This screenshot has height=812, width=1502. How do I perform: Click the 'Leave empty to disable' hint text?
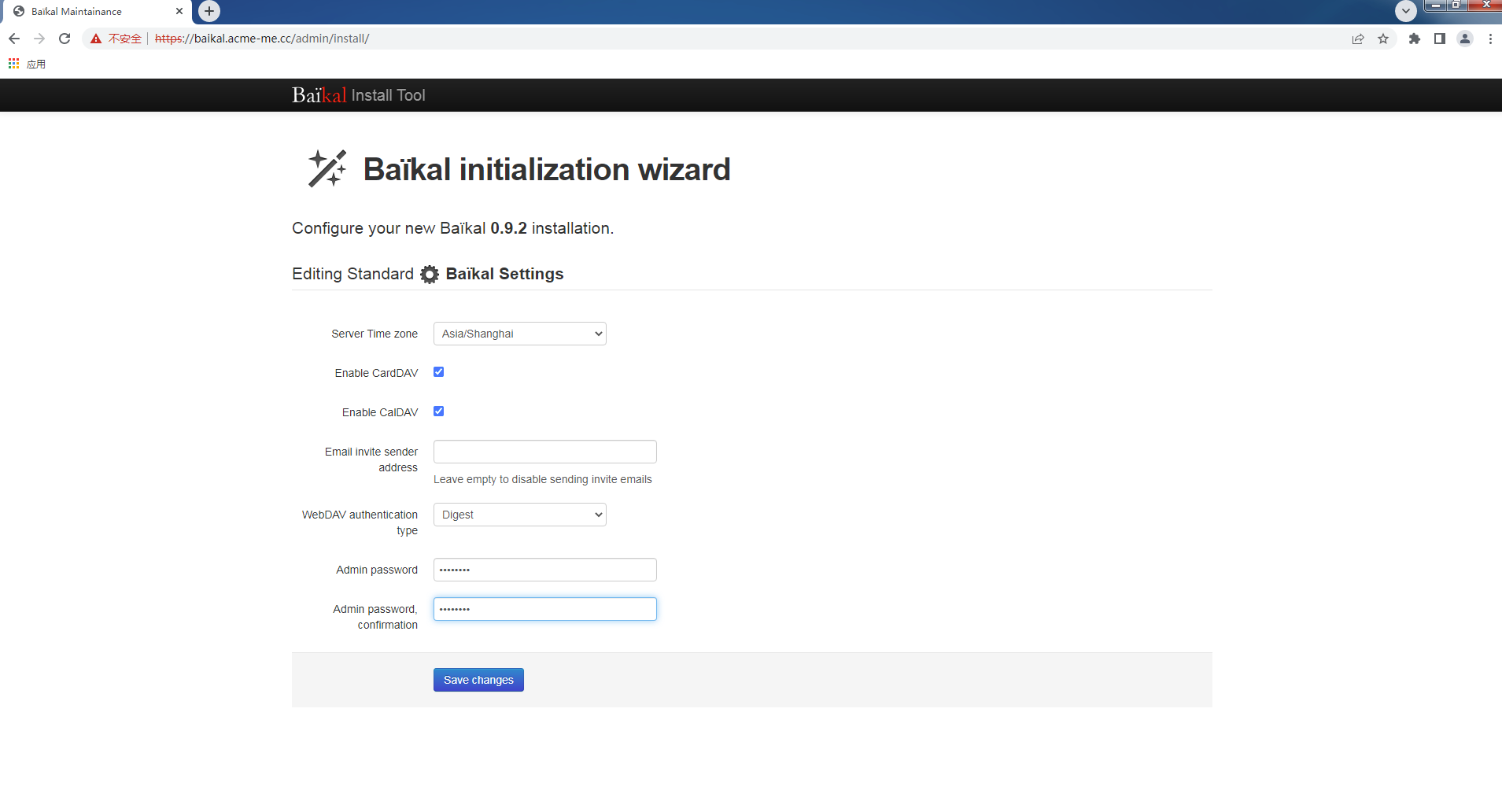(x=543, y=479)
